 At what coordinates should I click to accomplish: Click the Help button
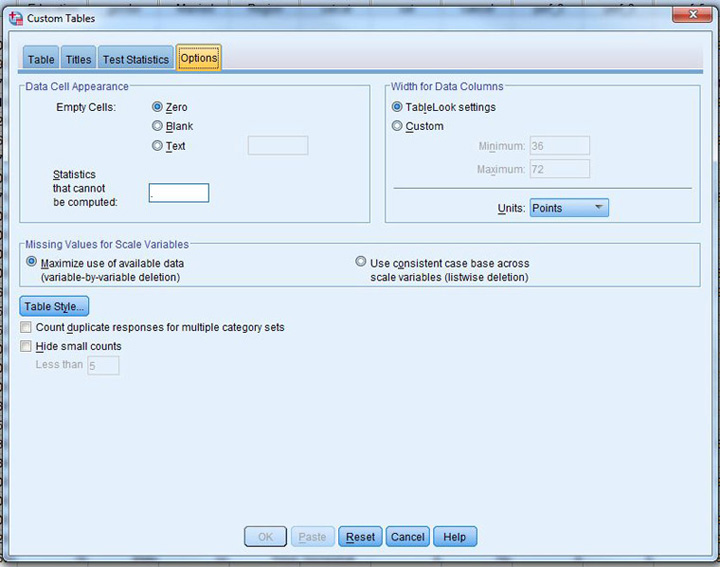(454, 537)
